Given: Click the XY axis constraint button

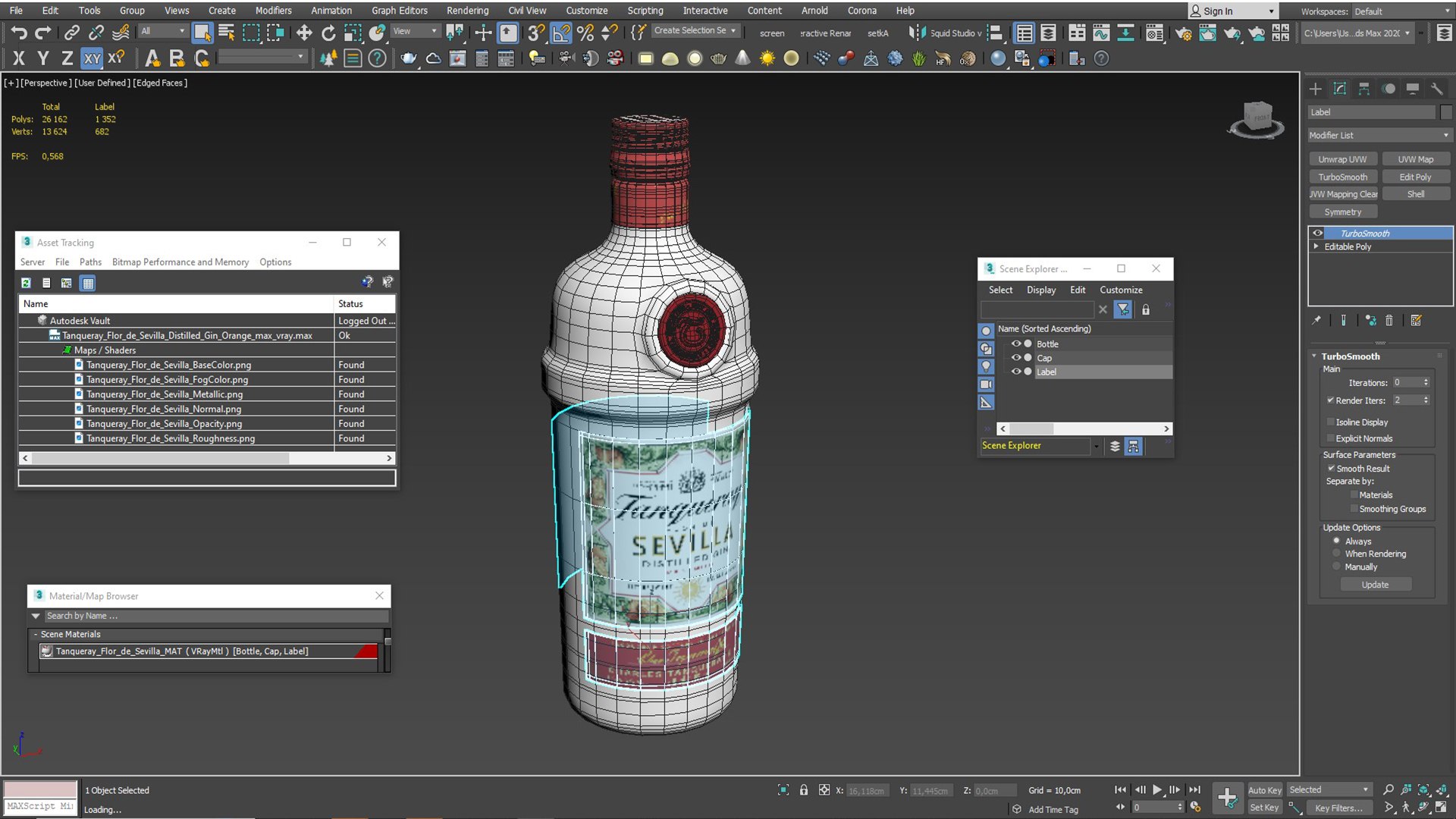Looking at the screenshot, I should pos(92,58).
